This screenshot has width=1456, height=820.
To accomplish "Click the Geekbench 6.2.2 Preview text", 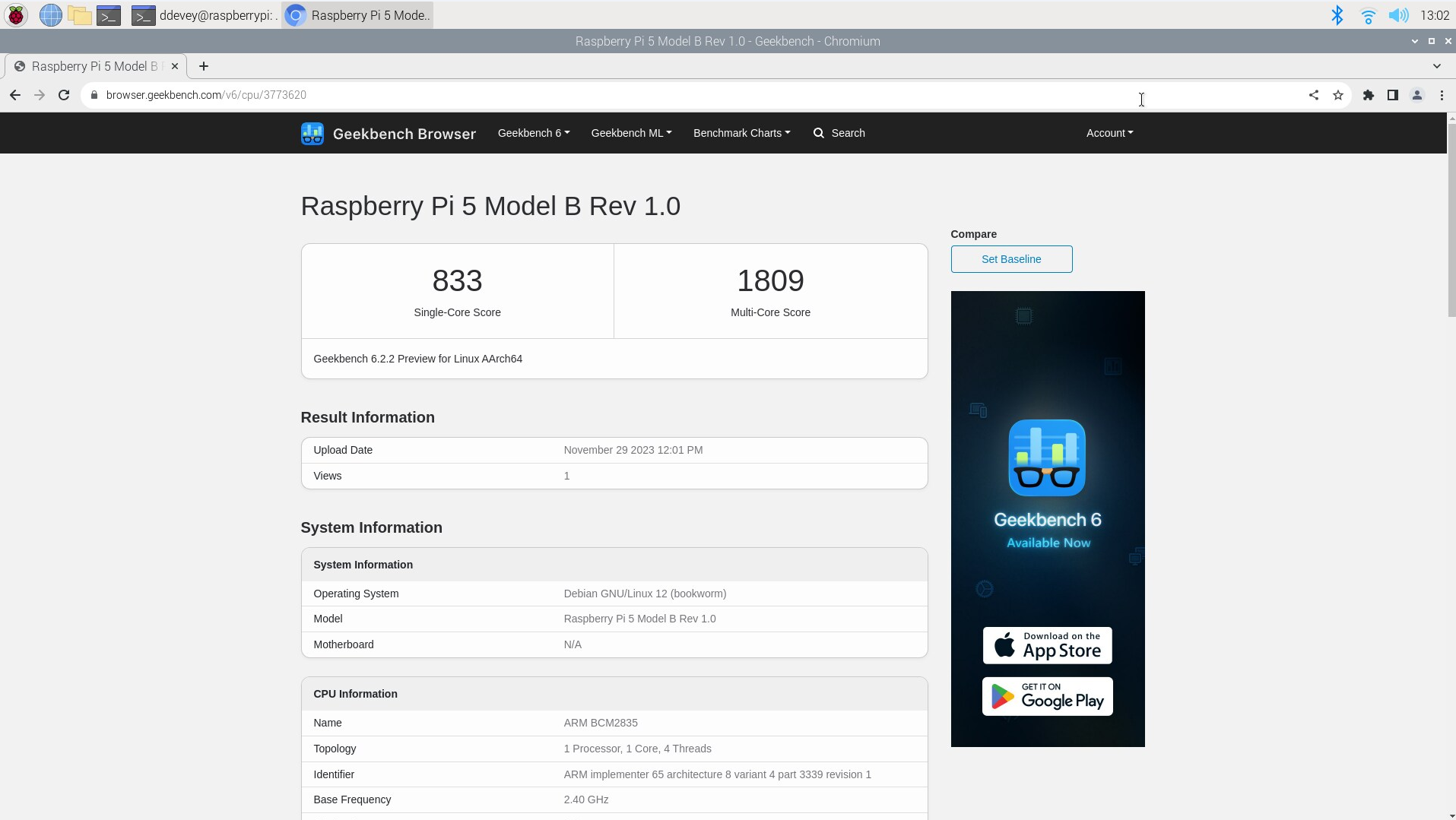I will point(417,359).
